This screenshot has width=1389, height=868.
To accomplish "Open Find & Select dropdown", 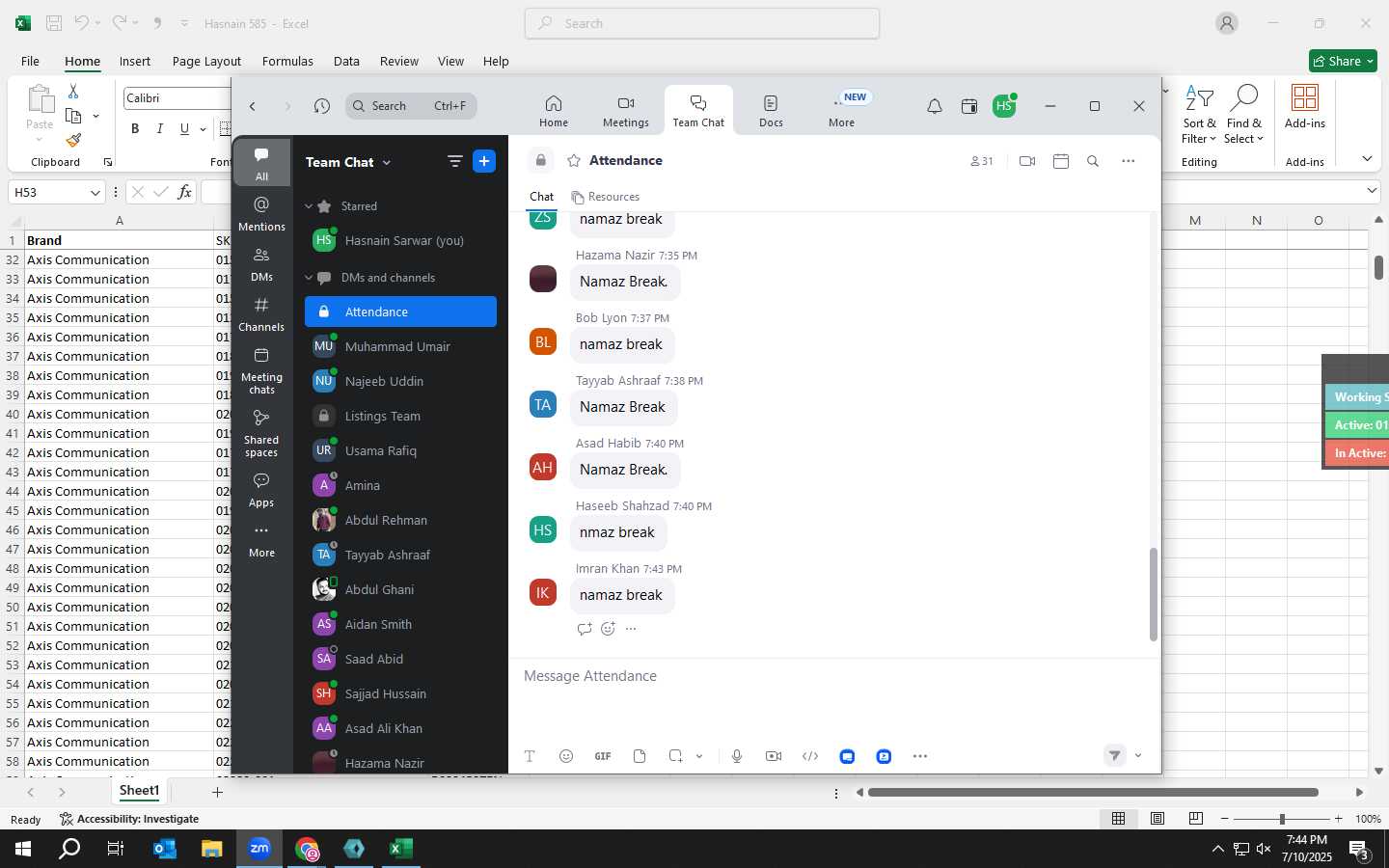I will [x=1243, y=115].
